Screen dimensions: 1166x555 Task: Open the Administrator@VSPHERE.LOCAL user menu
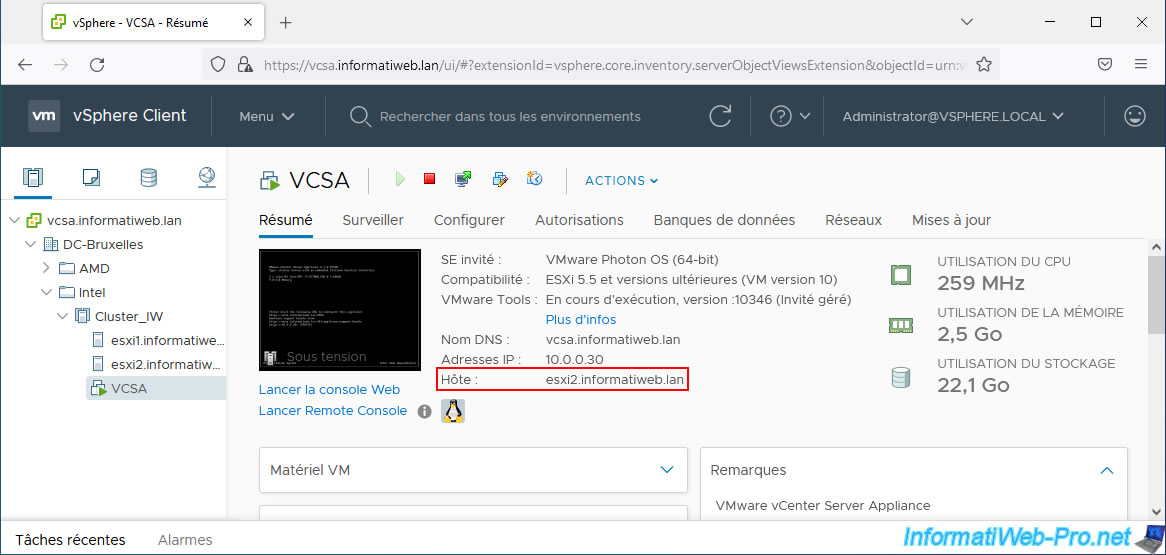tap(953, 117)
